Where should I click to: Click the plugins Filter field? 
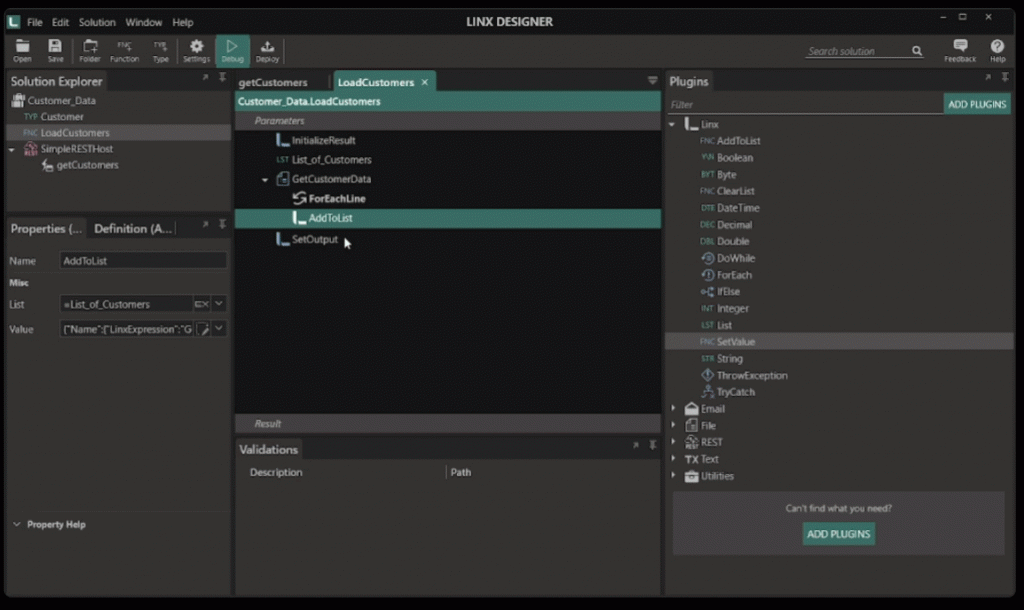805,104
